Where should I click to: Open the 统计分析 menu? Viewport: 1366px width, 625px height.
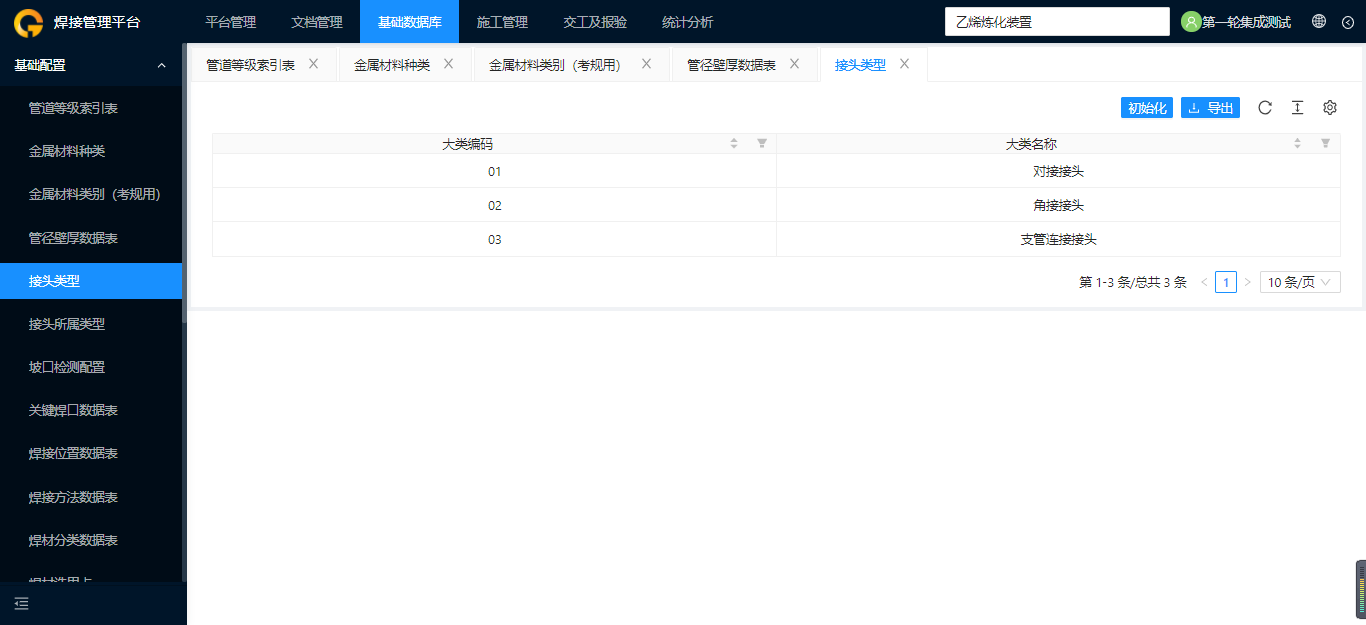click(688, 22)
